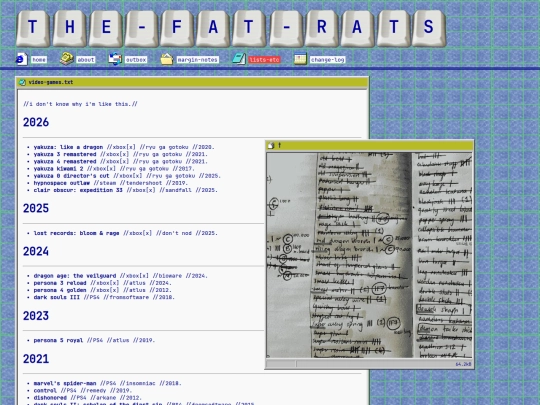The height and width of the screenshot is (405, 540).
Task: Click the calendar icon beside change-log
Action: 300,59
